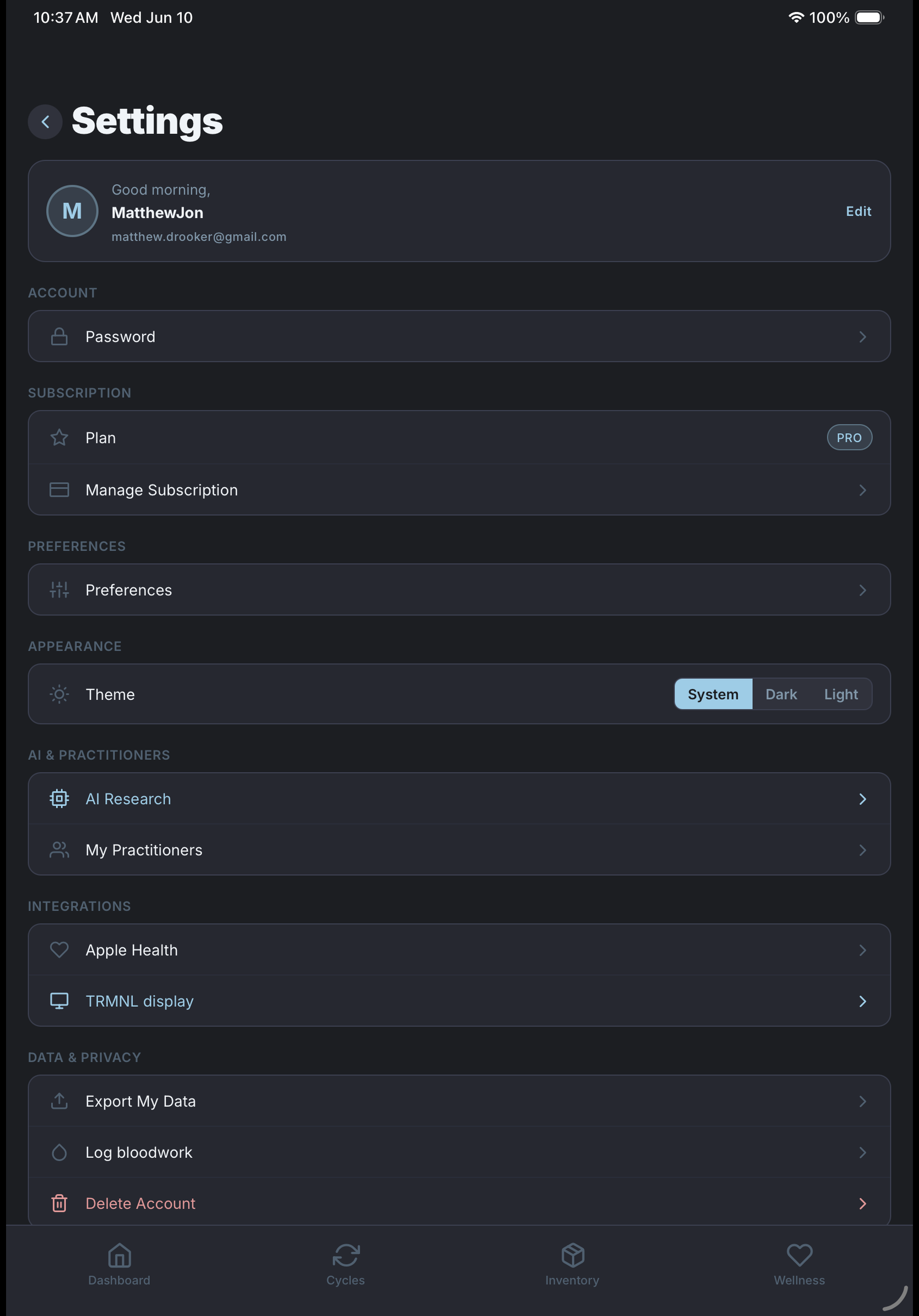Go back using the chevron button beside Settings
This screenshot has width=919, height=1316.
pyautogui.click(x=45, y=121)
